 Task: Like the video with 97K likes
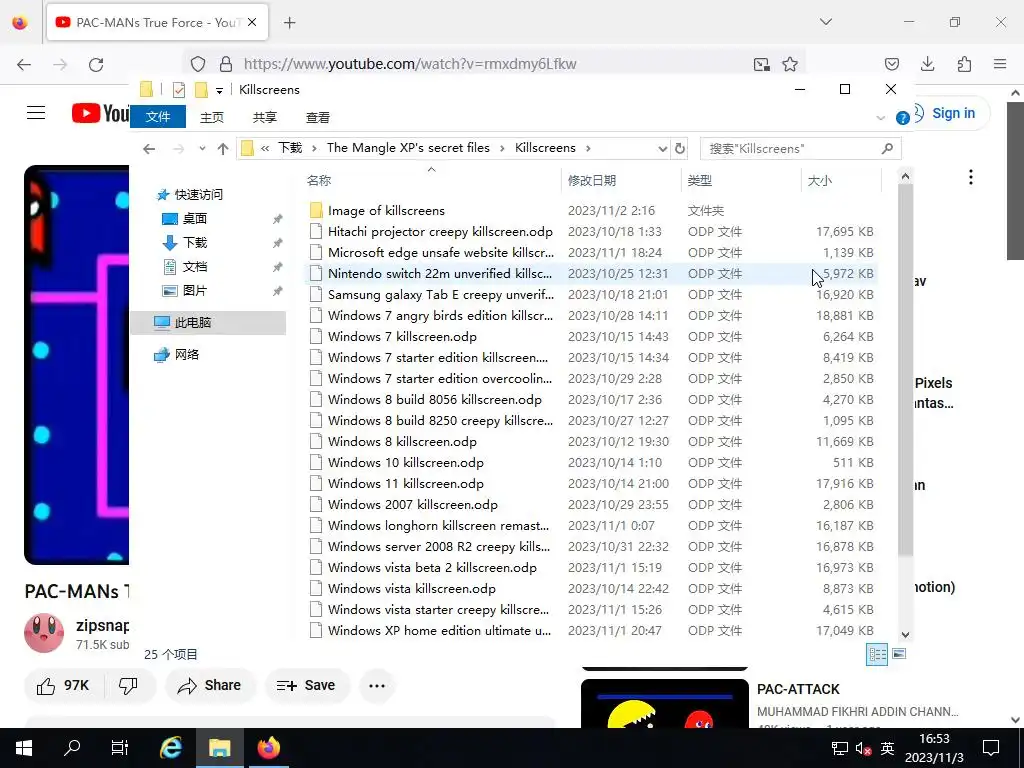point(63,685)
